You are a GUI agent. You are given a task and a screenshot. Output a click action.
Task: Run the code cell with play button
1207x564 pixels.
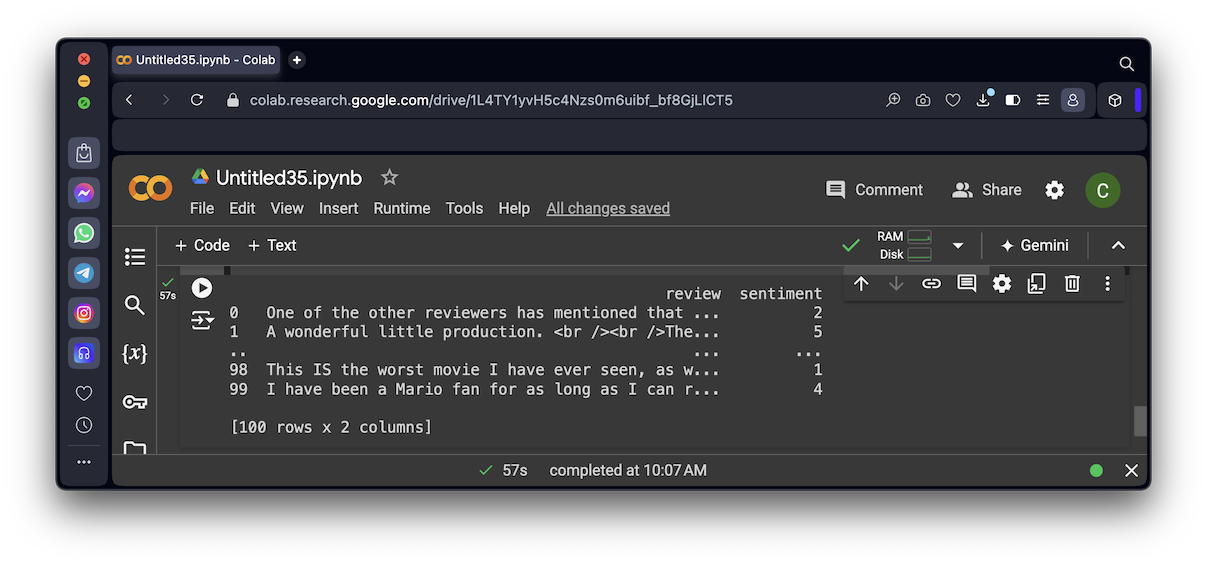202,288
